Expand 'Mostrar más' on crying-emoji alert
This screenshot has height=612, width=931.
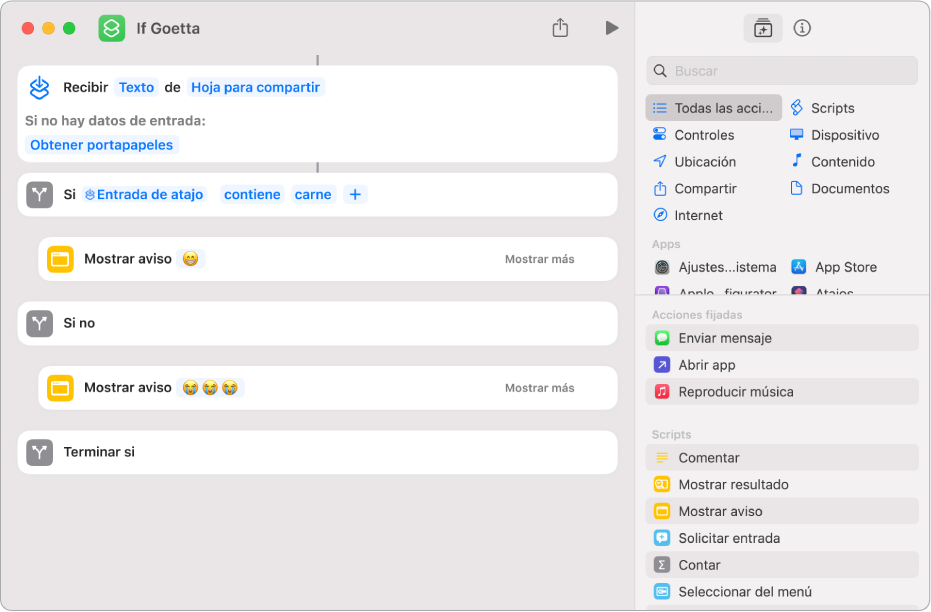click(x=539, y=388)
